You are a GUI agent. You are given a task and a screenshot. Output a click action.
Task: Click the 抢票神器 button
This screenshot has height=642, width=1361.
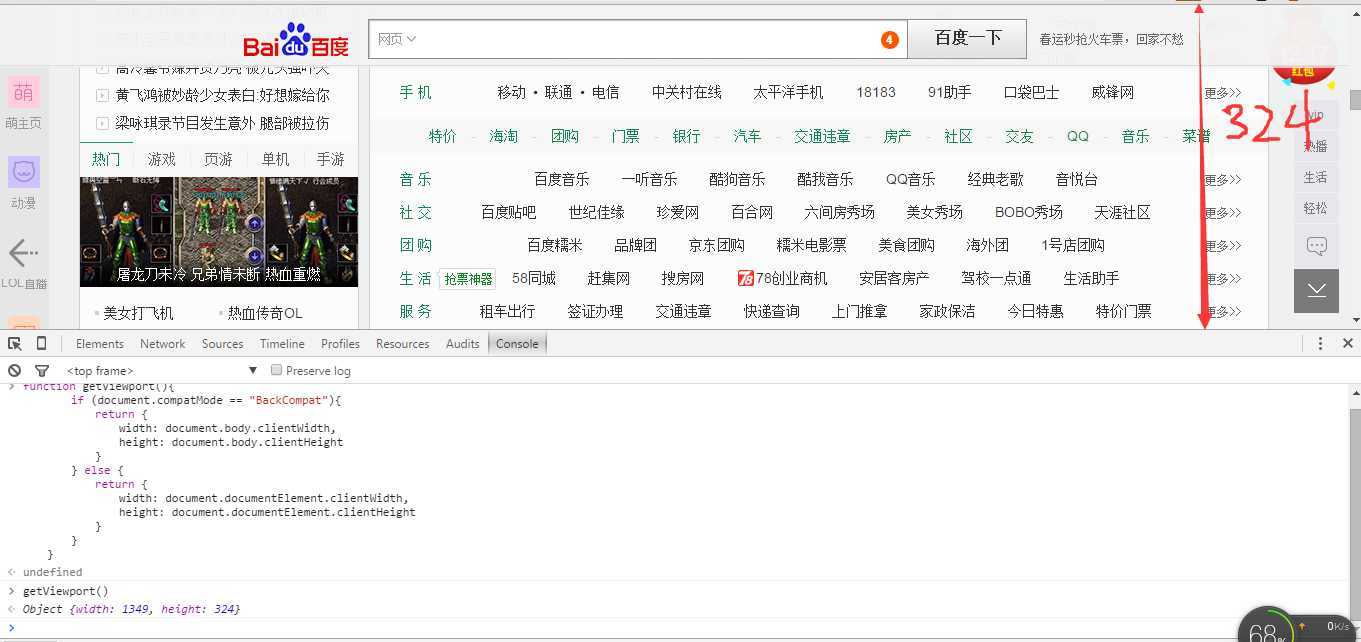(x=469, y=279)
